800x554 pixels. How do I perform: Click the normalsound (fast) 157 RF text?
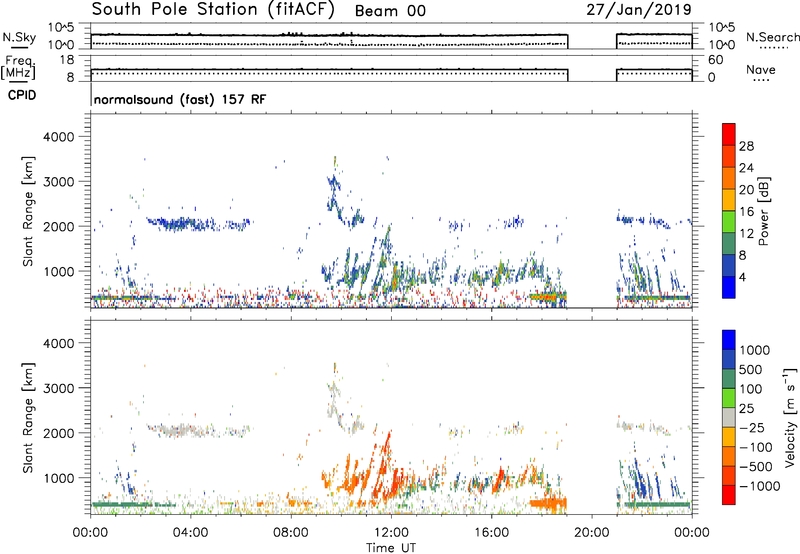point(180,99)
